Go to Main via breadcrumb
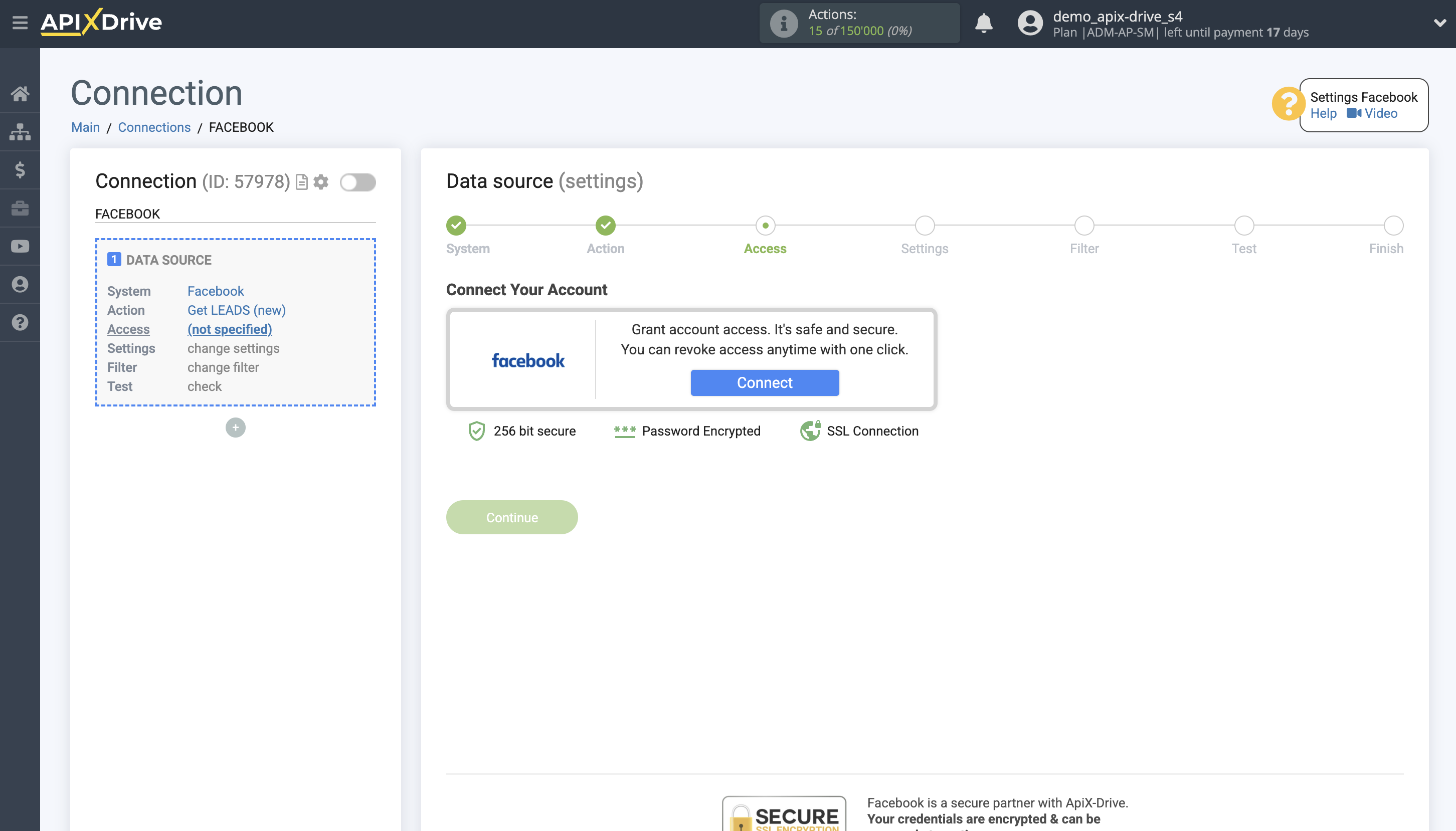The image size is (1456, 831). coord(85,127)
